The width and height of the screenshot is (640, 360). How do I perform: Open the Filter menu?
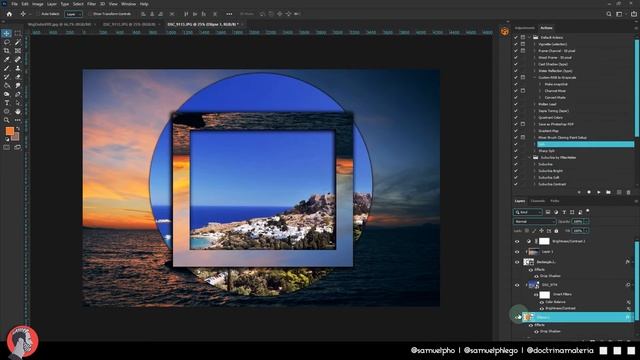click(x=91, y=4)
